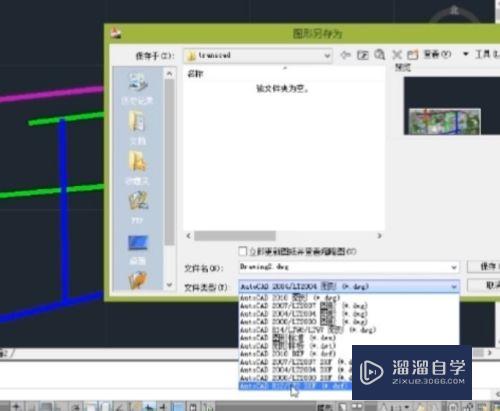Image resolution: width=500 pixels, height=411 pixels.
Task: Open the History location in the sidebar
Action: click(137, 88)
